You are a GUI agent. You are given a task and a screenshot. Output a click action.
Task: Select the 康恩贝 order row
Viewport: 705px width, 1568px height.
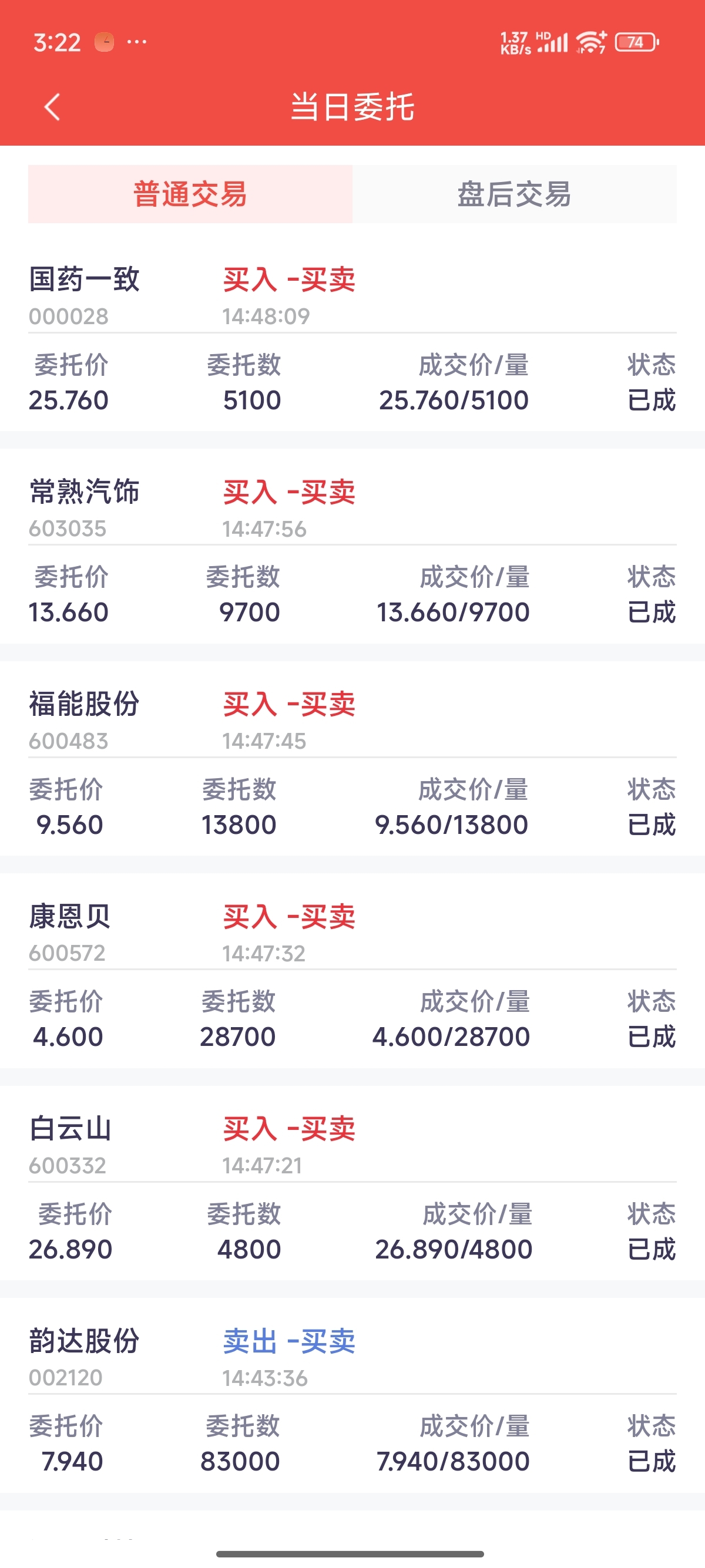click(x=352, y=975)
